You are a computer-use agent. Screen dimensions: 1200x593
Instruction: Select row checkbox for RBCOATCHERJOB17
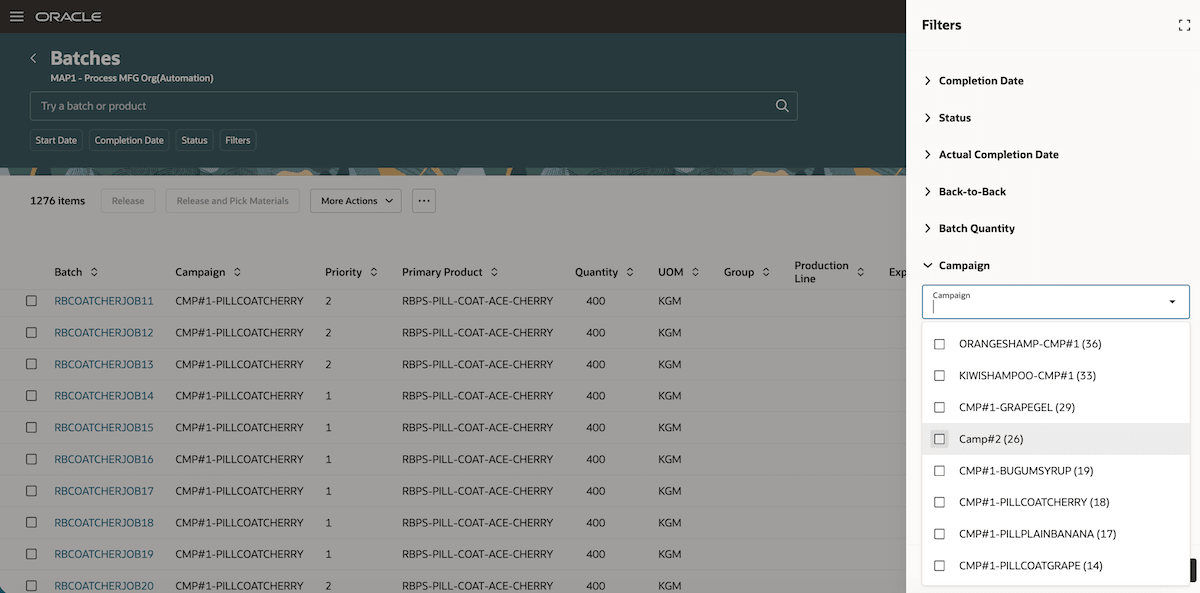pos(31,491)
